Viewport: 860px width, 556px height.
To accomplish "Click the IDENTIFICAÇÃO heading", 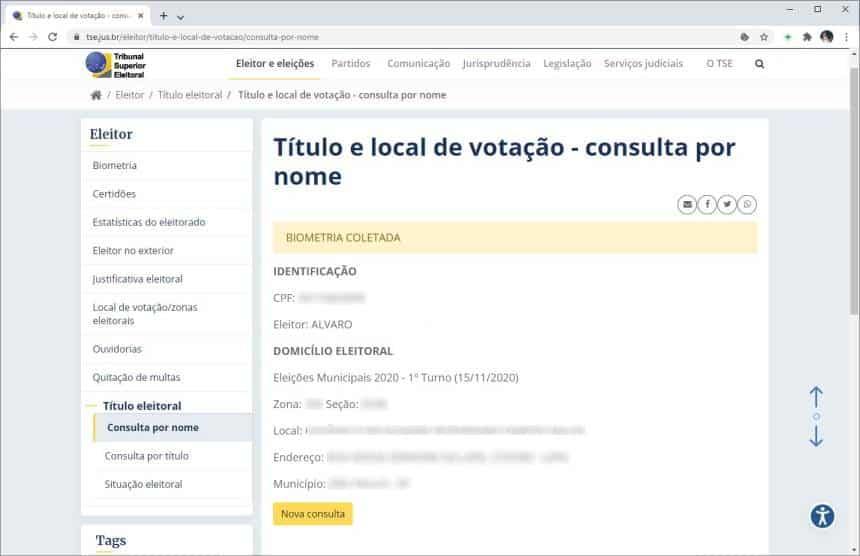I will 315,271.
